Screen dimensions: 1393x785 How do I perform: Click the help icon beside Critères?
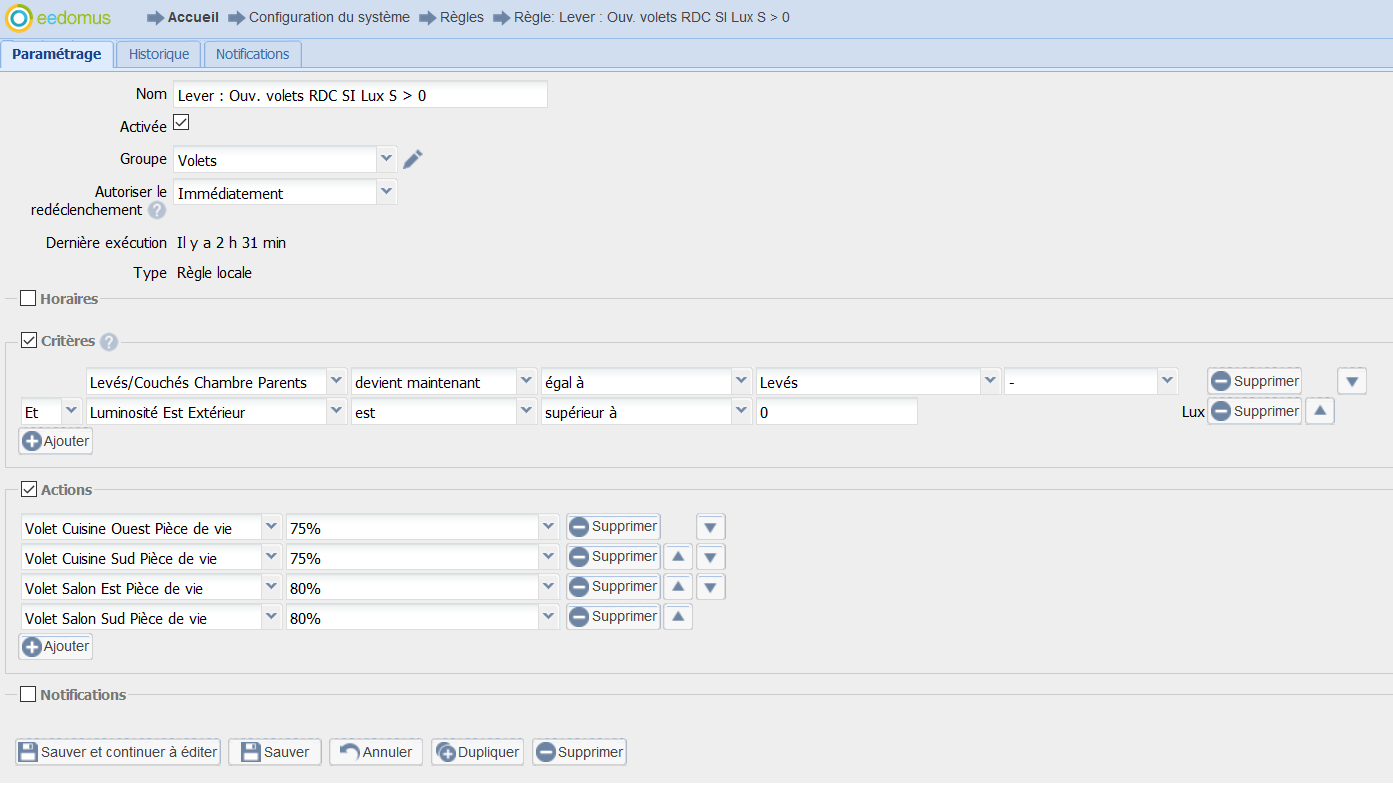click(108, 342)
